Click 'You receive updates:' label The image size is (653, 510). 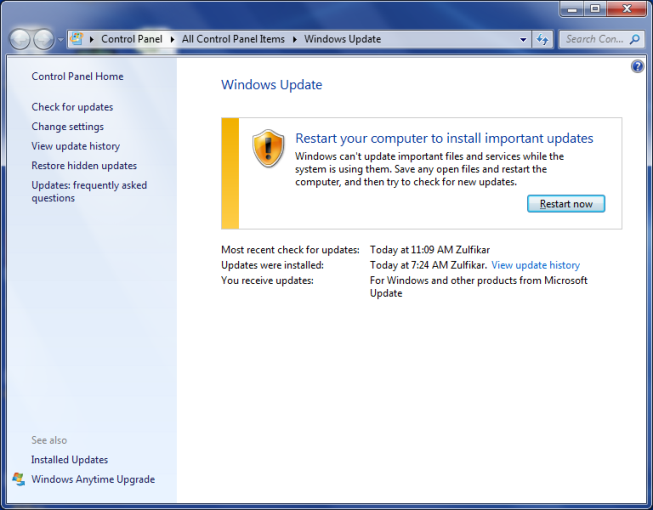click(x=267, y=281)
